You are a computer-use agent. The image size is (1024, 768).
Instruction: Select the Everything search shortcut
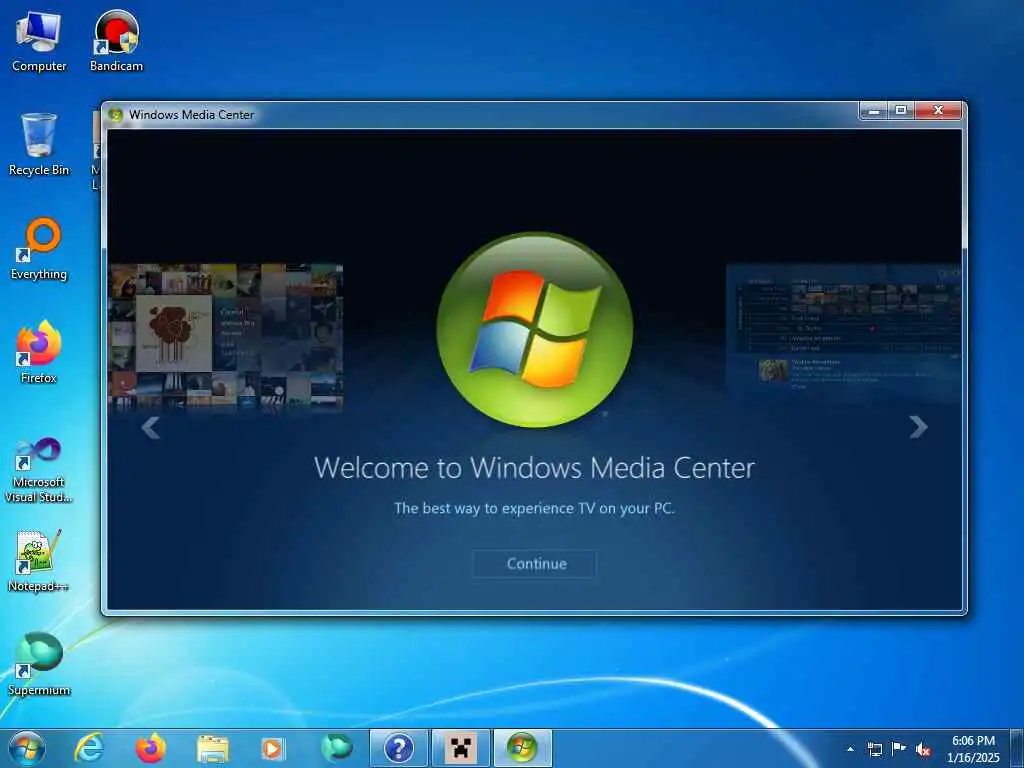pos(39,249)
